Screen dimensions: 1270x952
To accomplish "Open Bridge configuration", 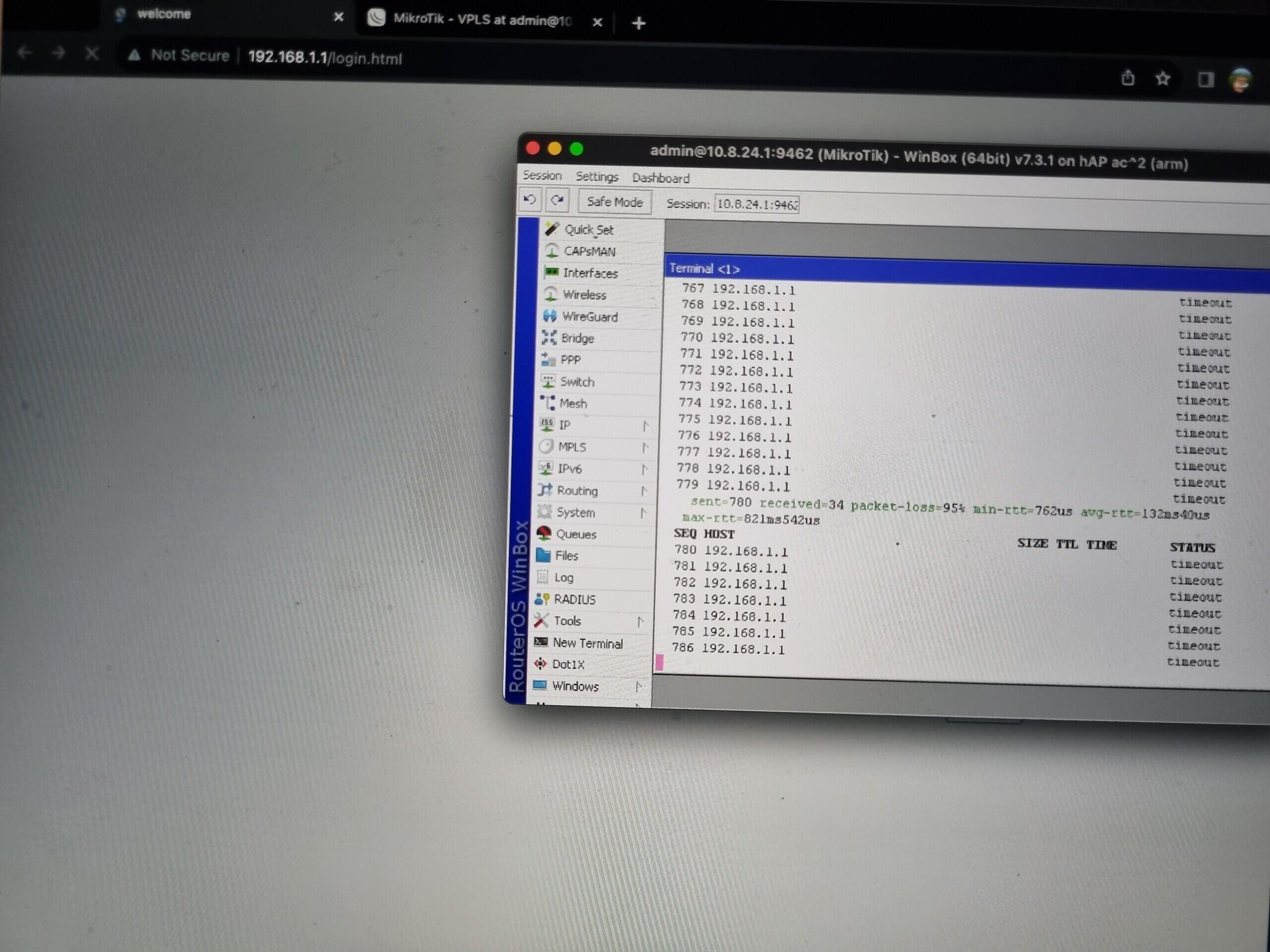I will 577,339.
